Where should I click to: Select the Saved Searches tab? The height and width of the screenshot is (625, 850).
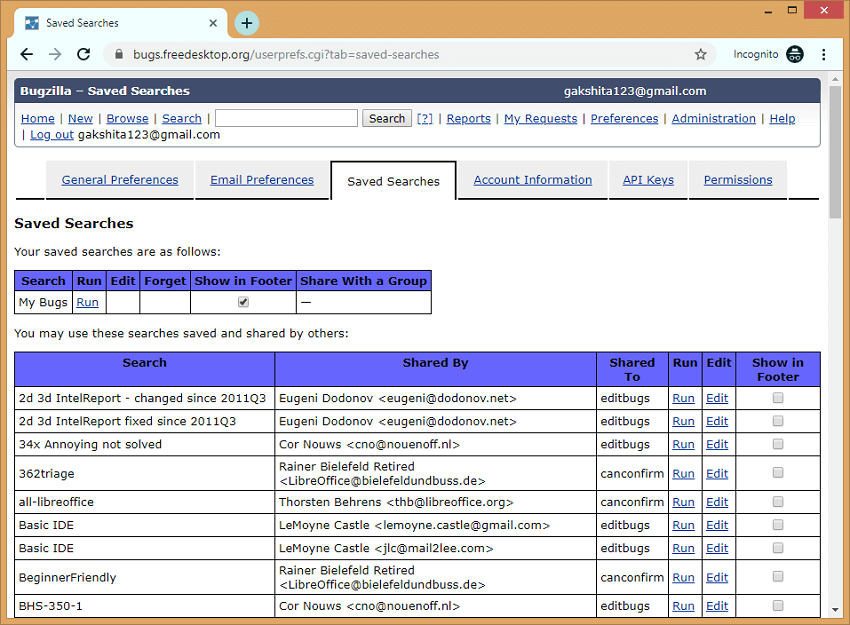click(x=393, y=182)
